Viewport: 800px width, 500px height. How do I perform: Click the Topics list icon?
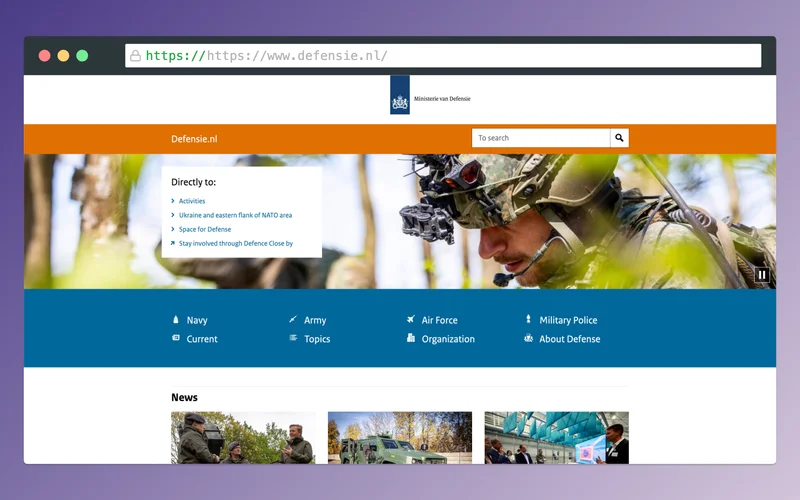coord(293,338)
